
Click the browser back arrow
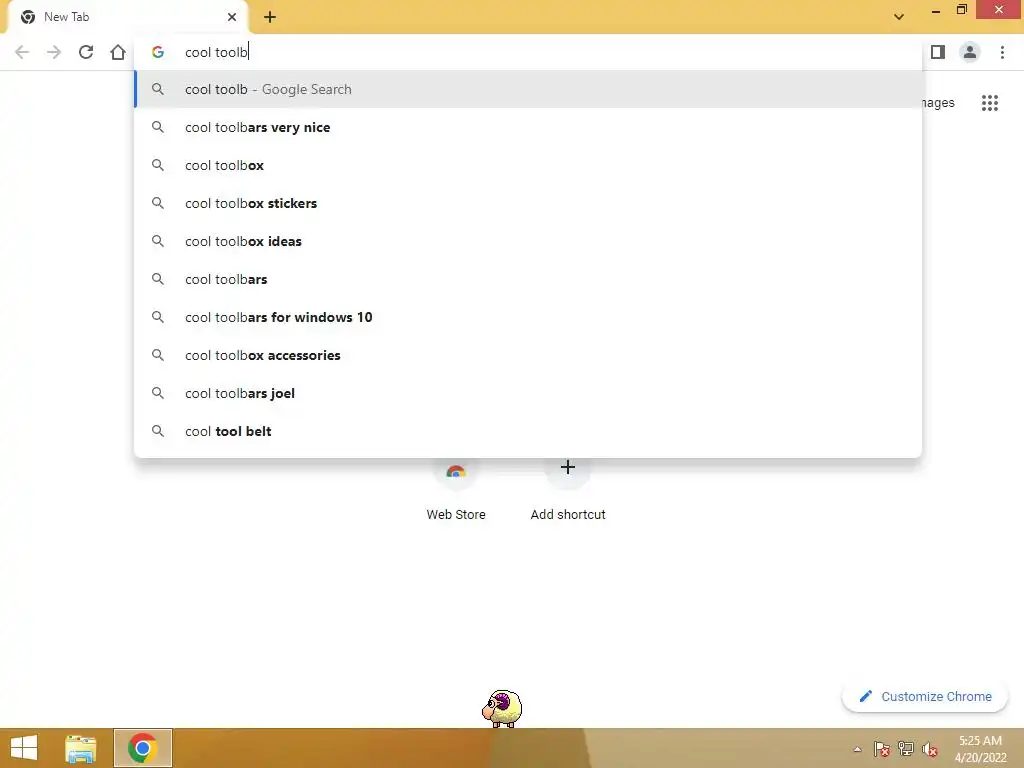(x=22, y=52)
